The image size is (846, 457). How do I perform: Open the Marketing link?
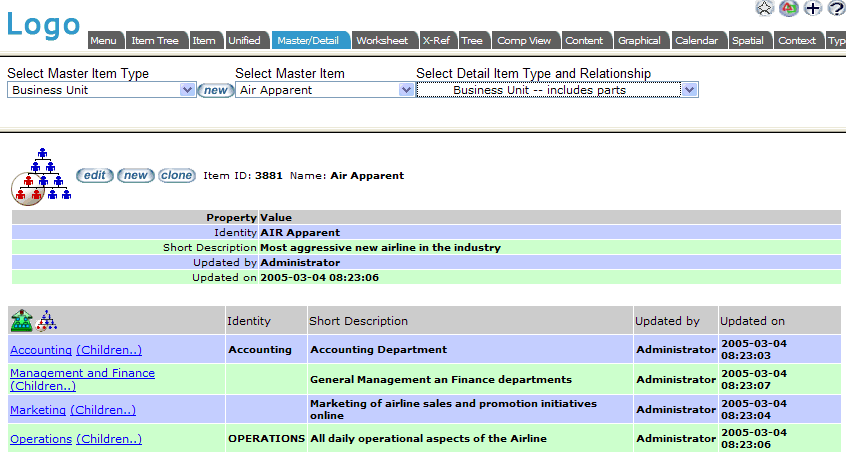click(x=38, y=410)
